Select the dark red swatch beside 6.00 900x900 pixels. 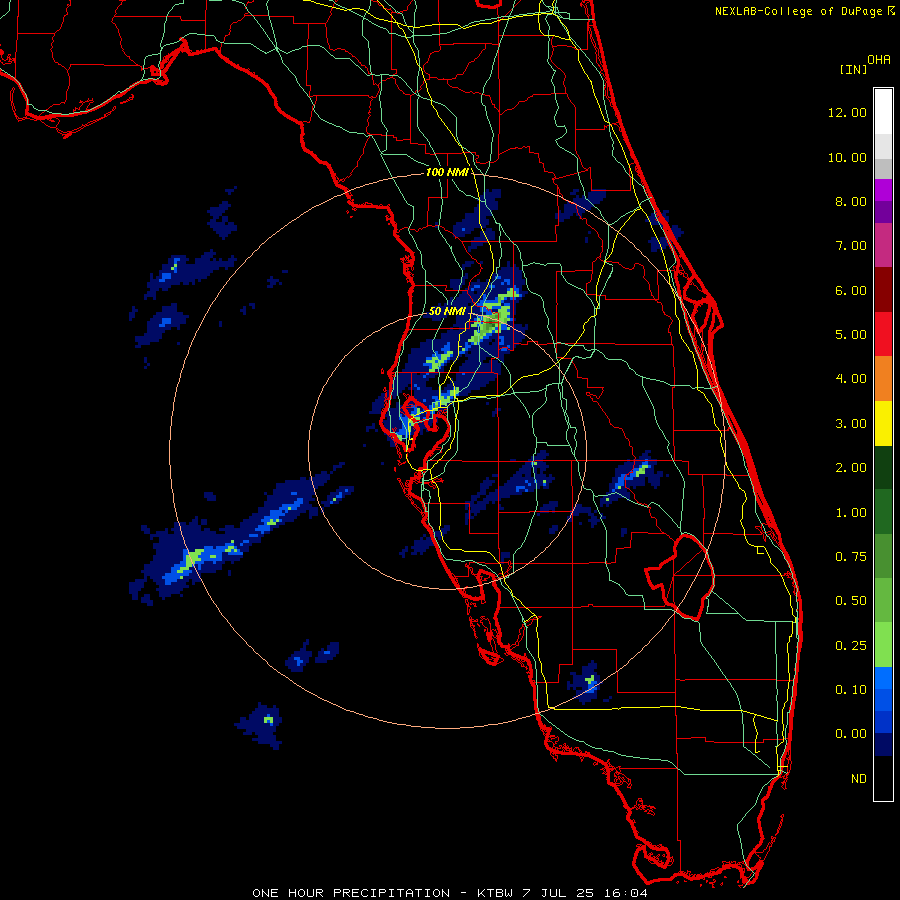883,290
